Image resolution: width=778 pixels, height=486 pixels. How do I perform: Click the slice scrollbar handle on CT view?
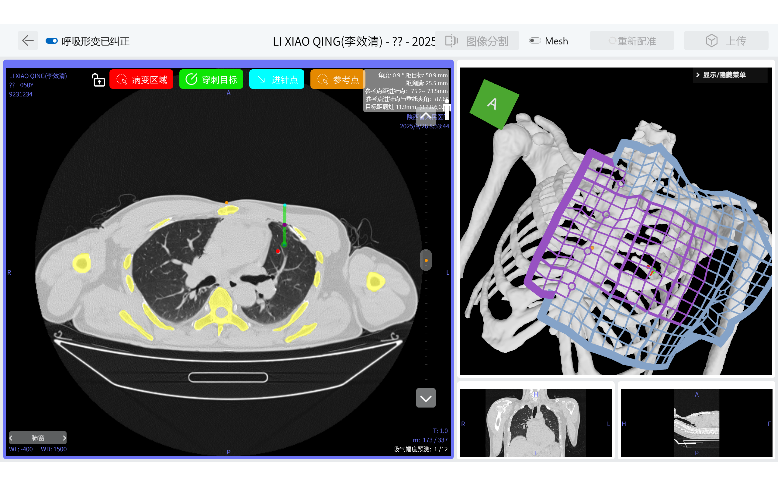point(426,260)
